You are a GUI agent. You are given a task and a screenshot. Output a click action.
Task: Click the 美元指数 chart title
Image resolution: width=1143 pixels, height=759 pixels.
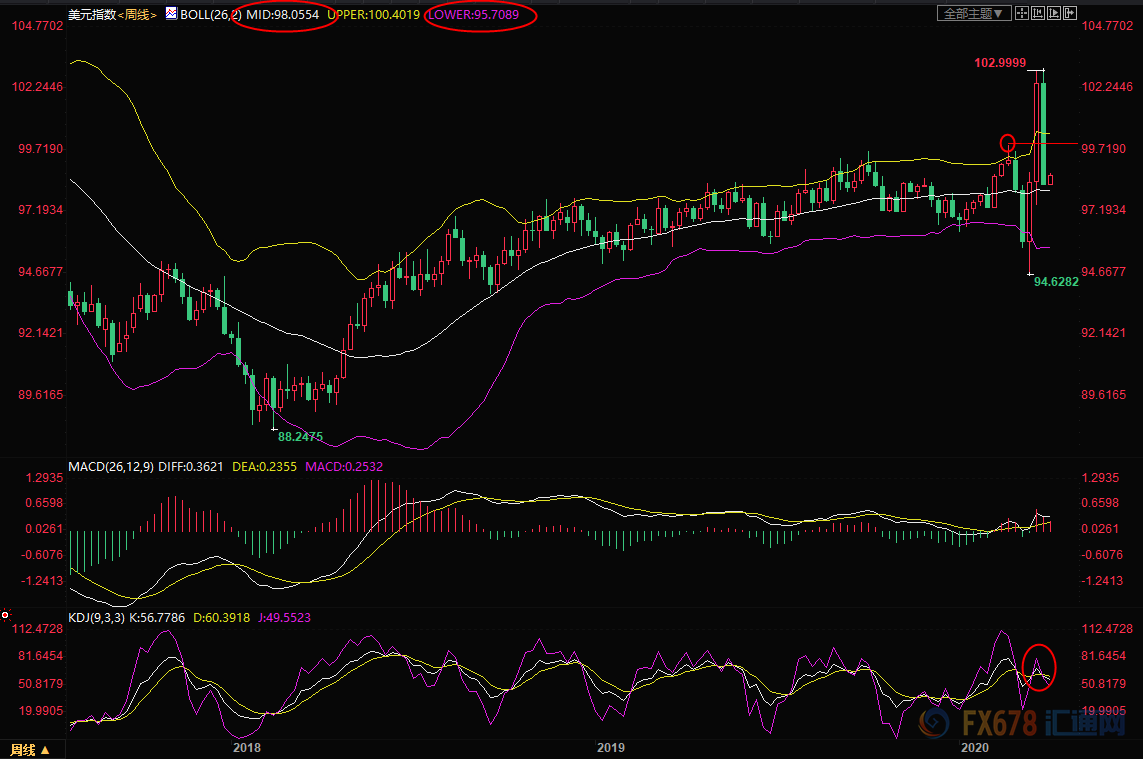coord(90,14)
